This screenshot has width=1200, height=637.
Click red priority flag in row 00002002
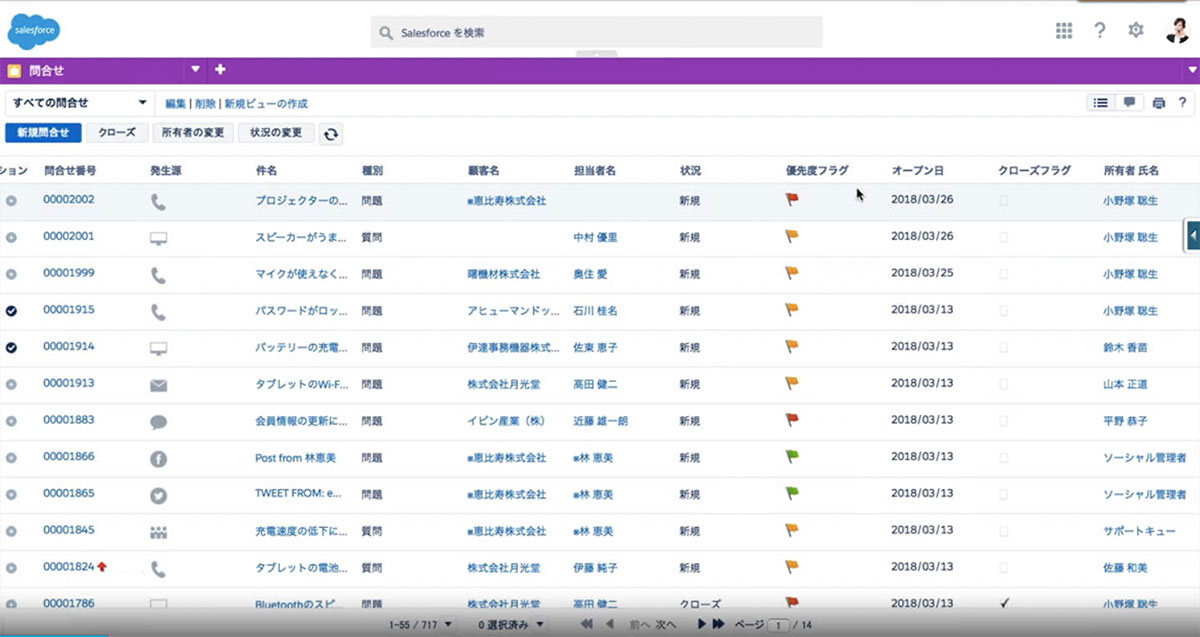(x=792, y=200)
